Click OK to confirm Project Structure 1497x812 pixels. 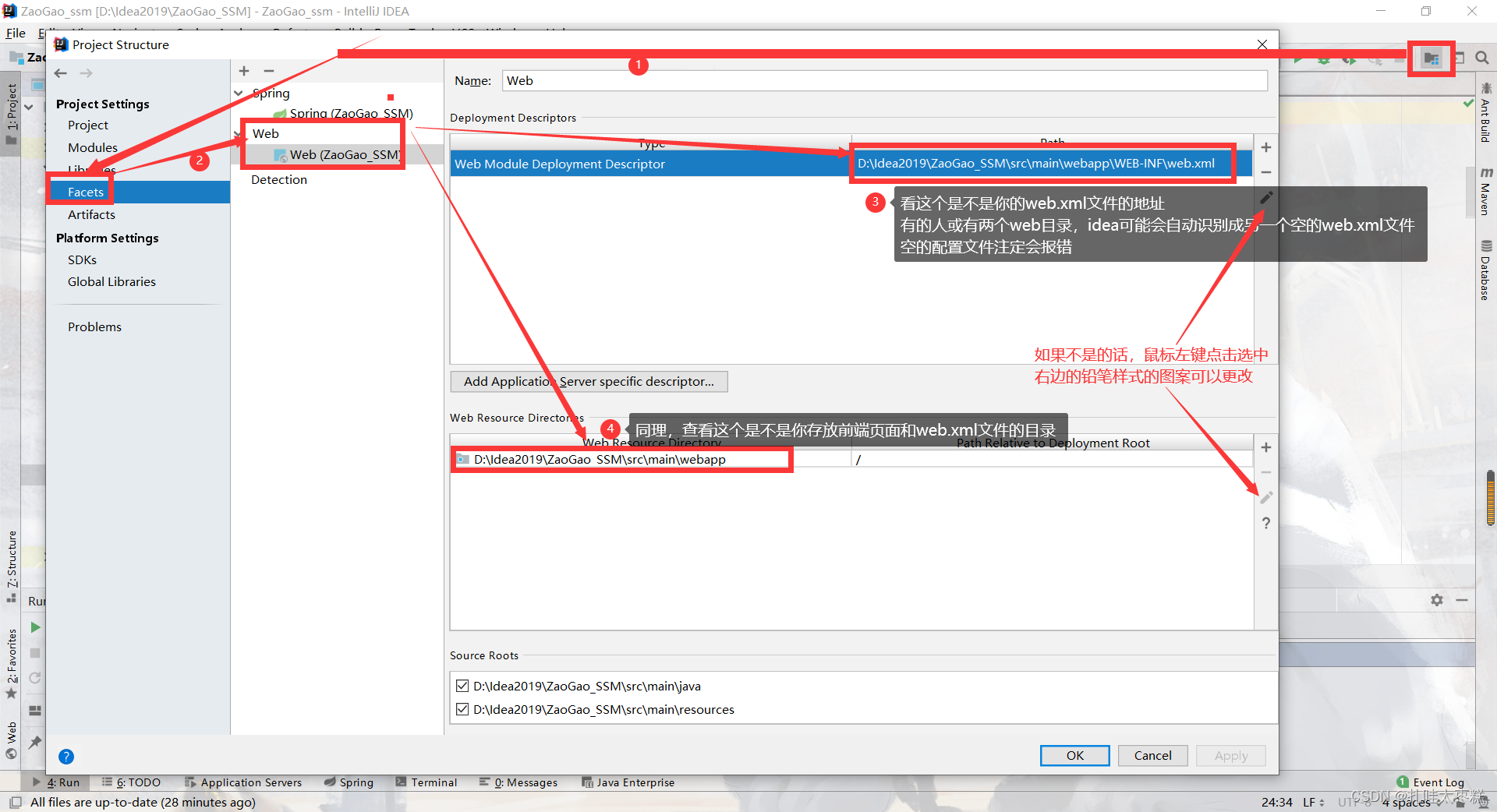point(1074,755)
